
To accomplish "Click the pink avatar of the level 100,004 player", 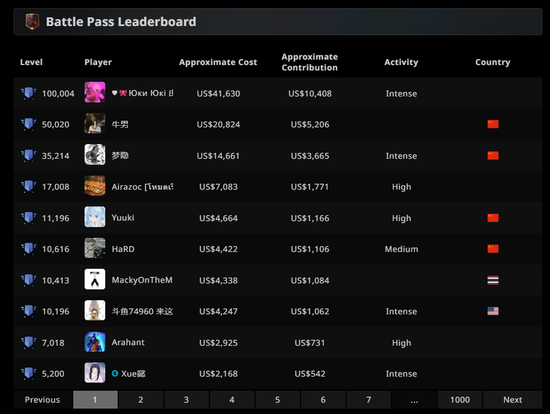I will tap(95, 93).
